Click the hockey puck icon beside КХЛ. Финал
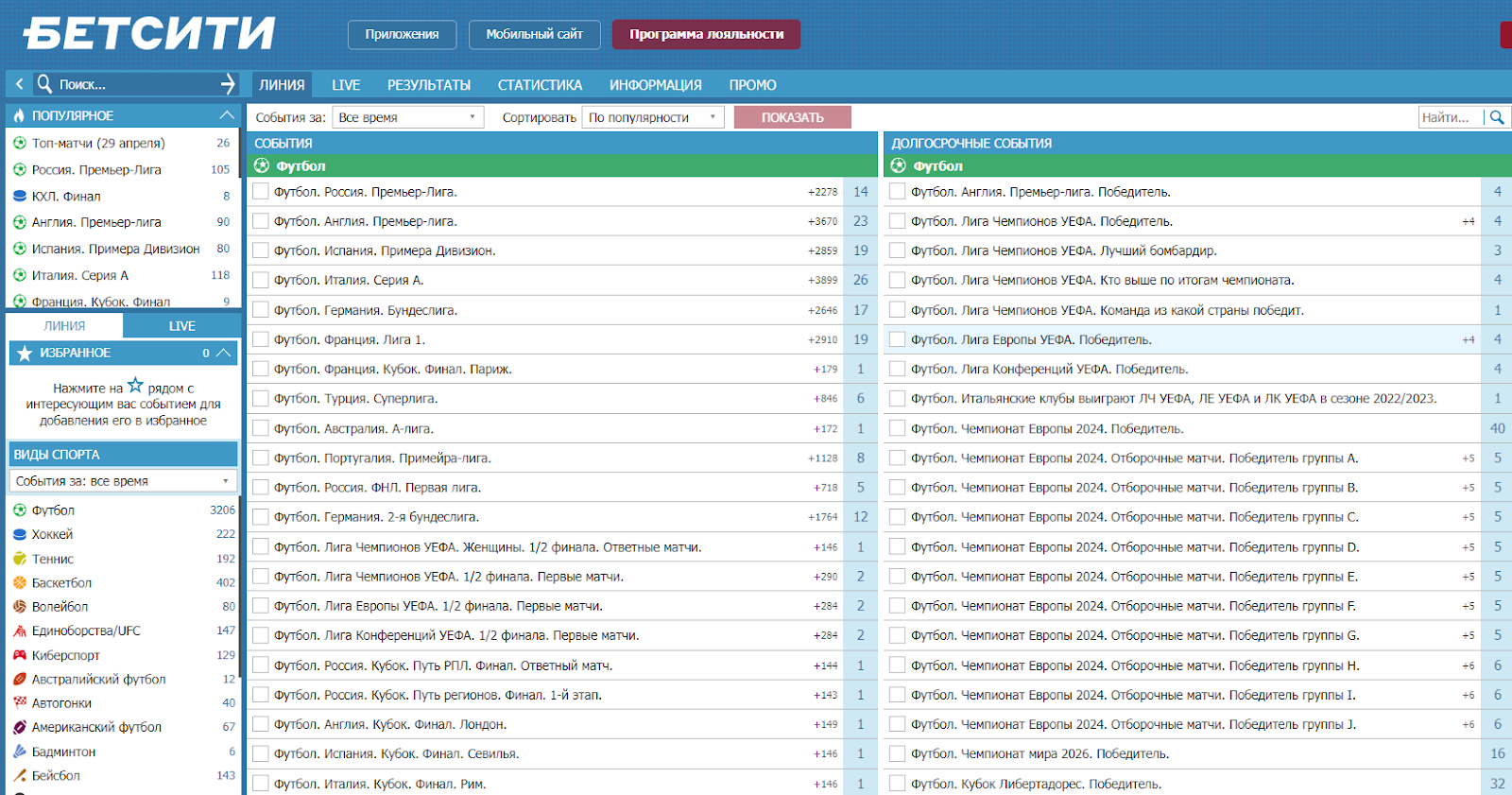The width and height of the screenshot is (1512, 795). pyautogui.click(x=20, y=196)
